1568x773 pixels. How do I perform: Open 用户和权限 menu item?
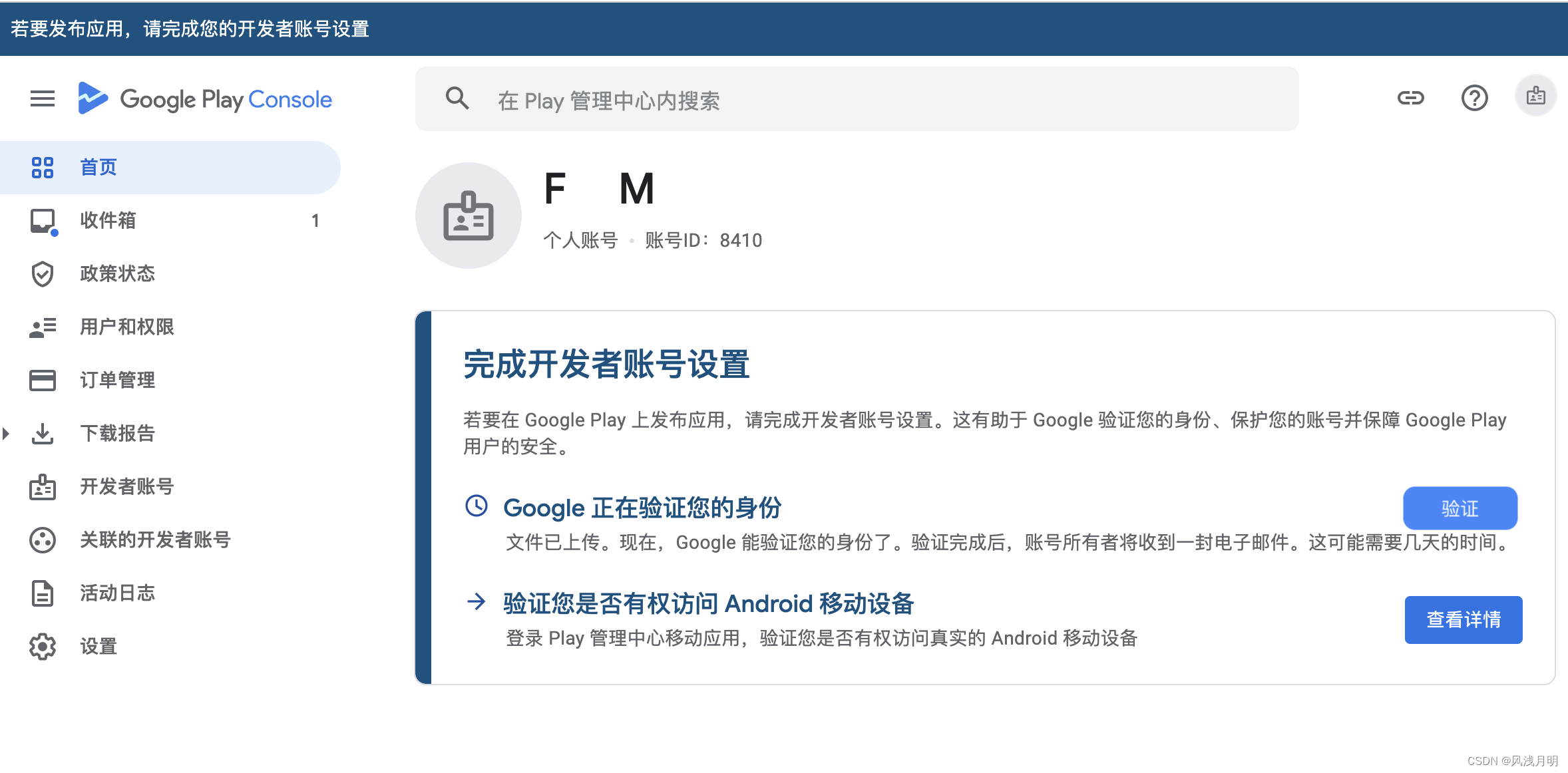pos(126,327)
